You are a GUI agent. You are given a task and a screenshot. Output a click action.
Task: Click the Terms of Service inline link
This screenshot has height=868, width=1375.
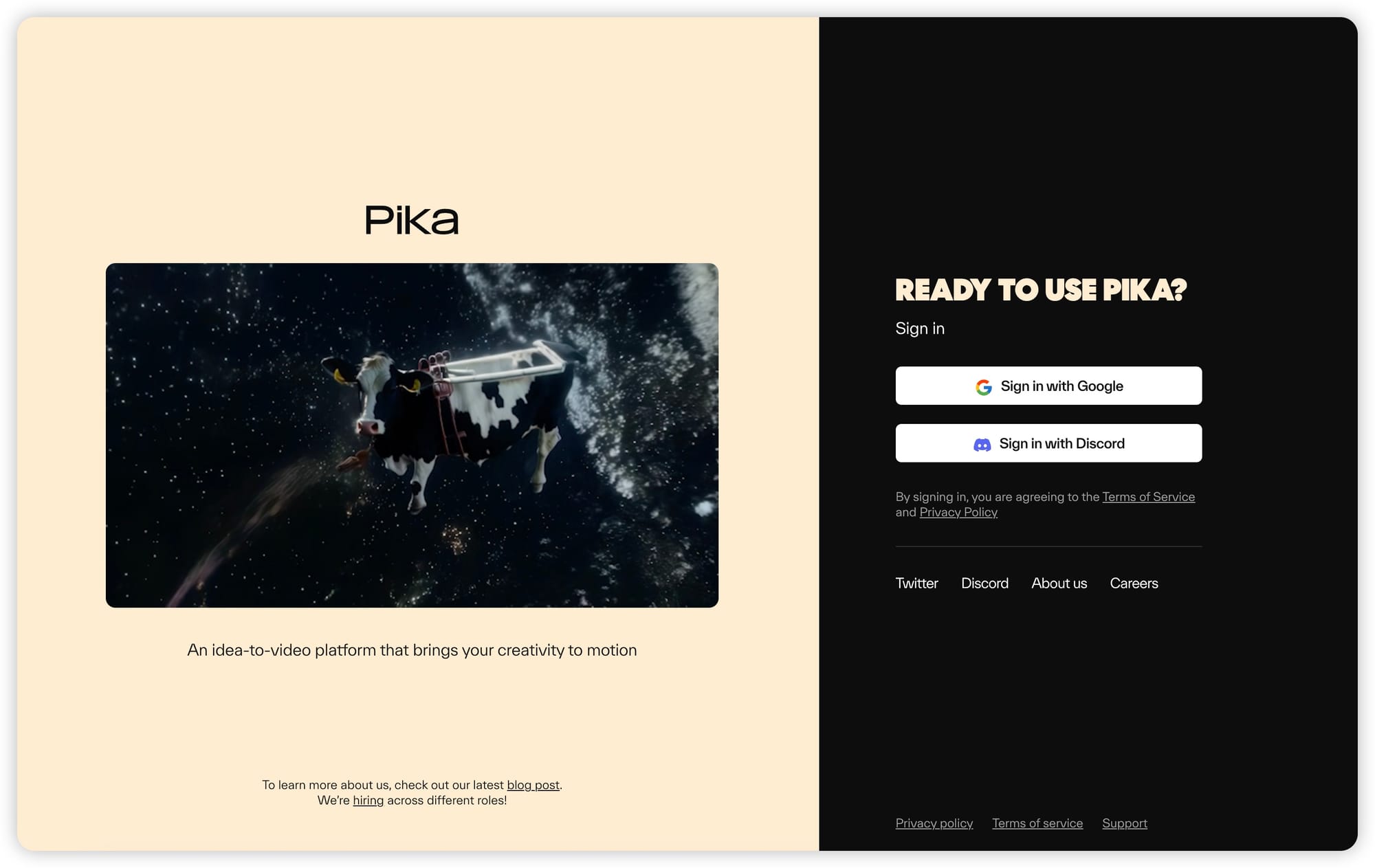[1148, 496]
